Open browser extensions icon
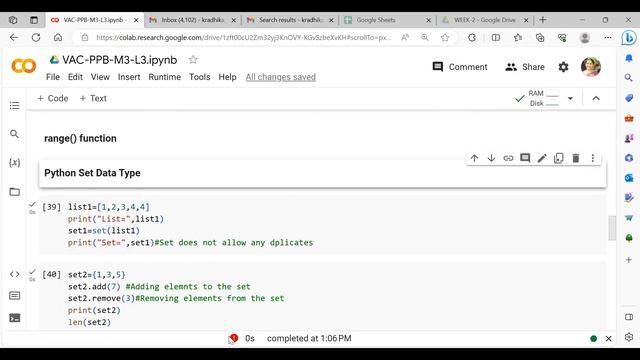 (472, 38)
